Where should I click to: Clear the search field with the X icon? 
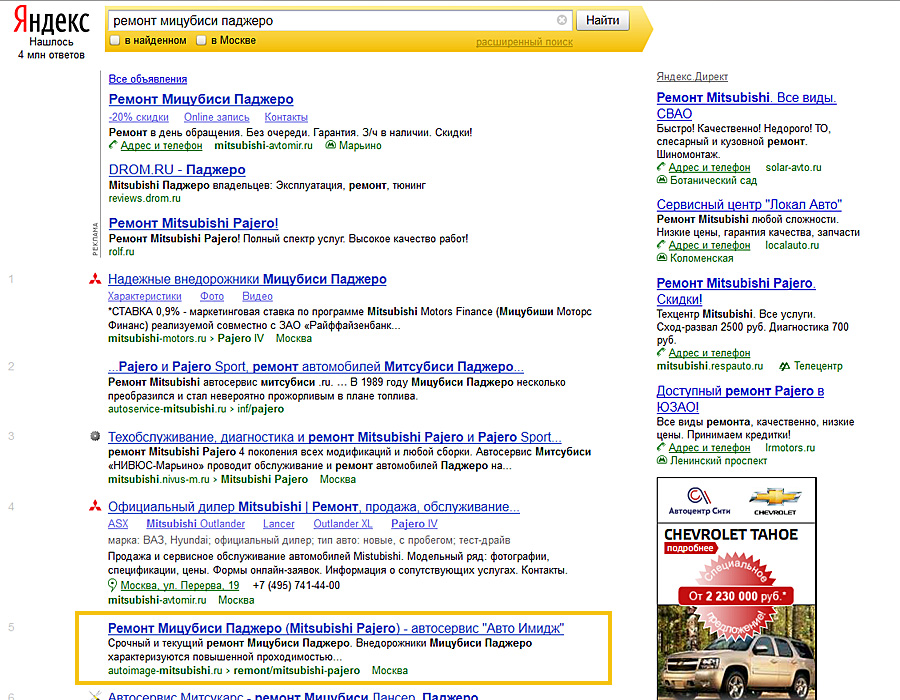pos(562,20)
